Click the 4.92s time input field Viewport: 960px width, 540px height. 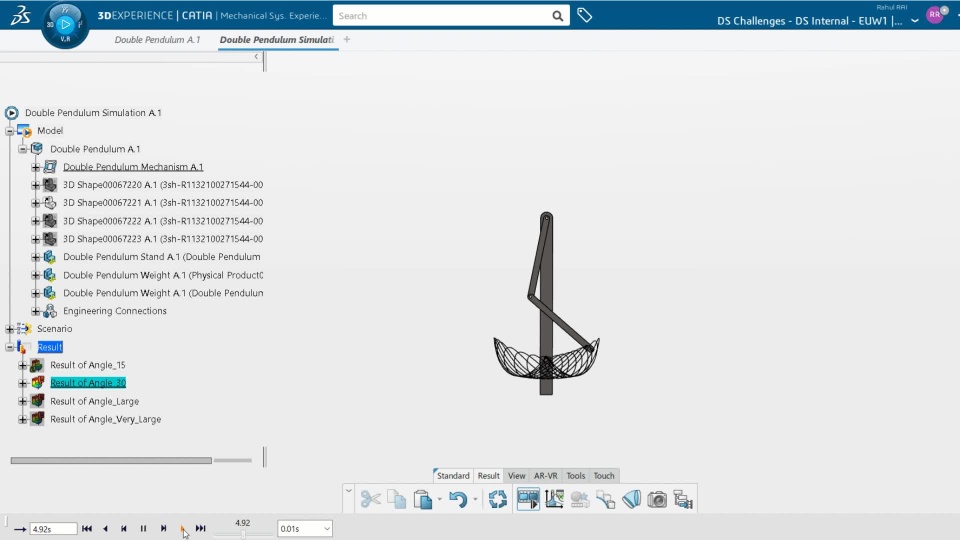(53, 529)
